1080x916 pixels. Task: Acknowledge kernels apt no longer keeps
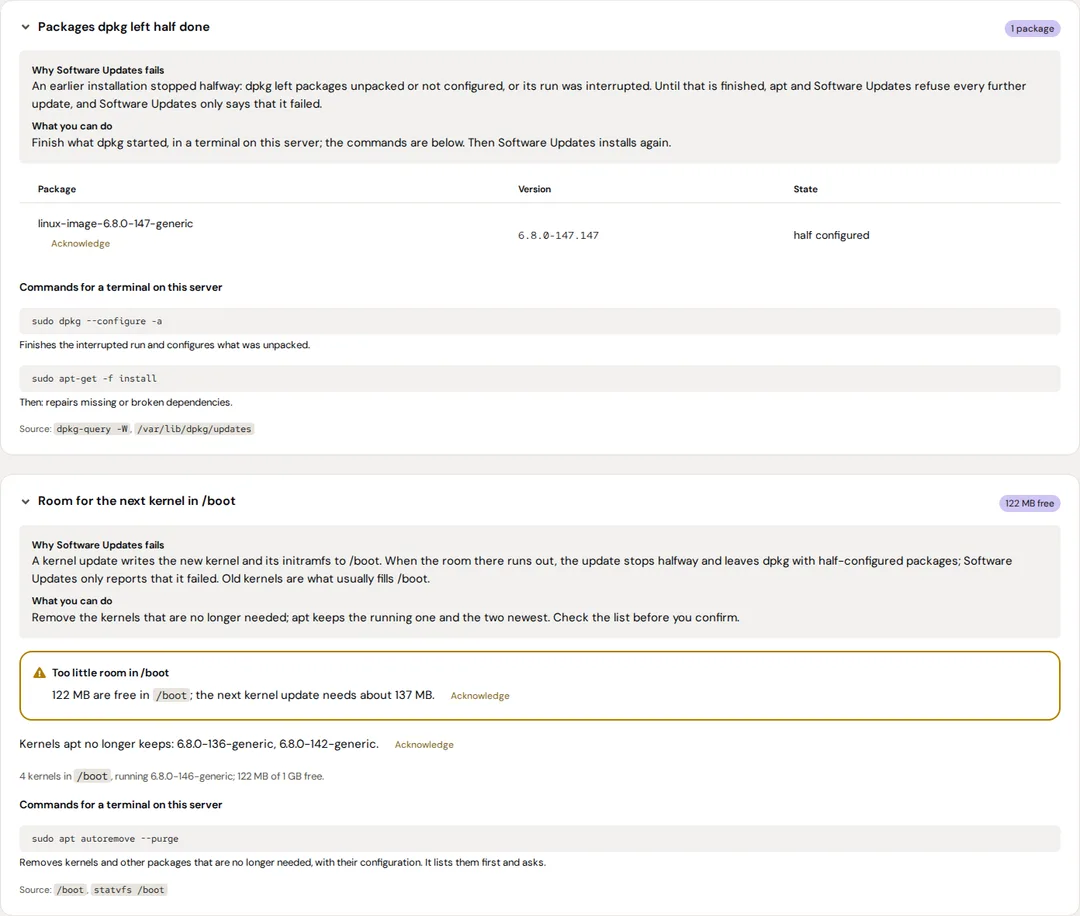pos(424,745)
